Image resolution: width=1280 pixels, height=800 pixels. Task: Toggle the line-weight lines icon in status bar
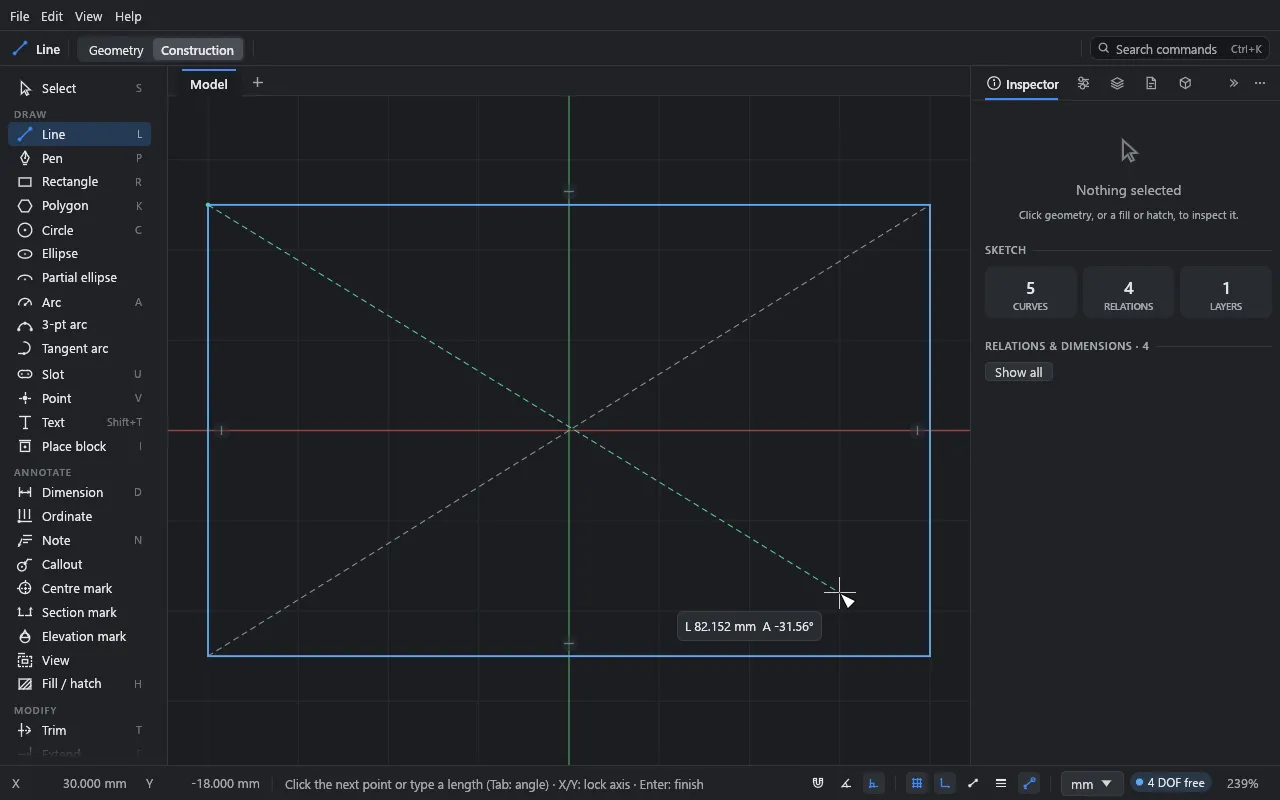(1001, 784)
